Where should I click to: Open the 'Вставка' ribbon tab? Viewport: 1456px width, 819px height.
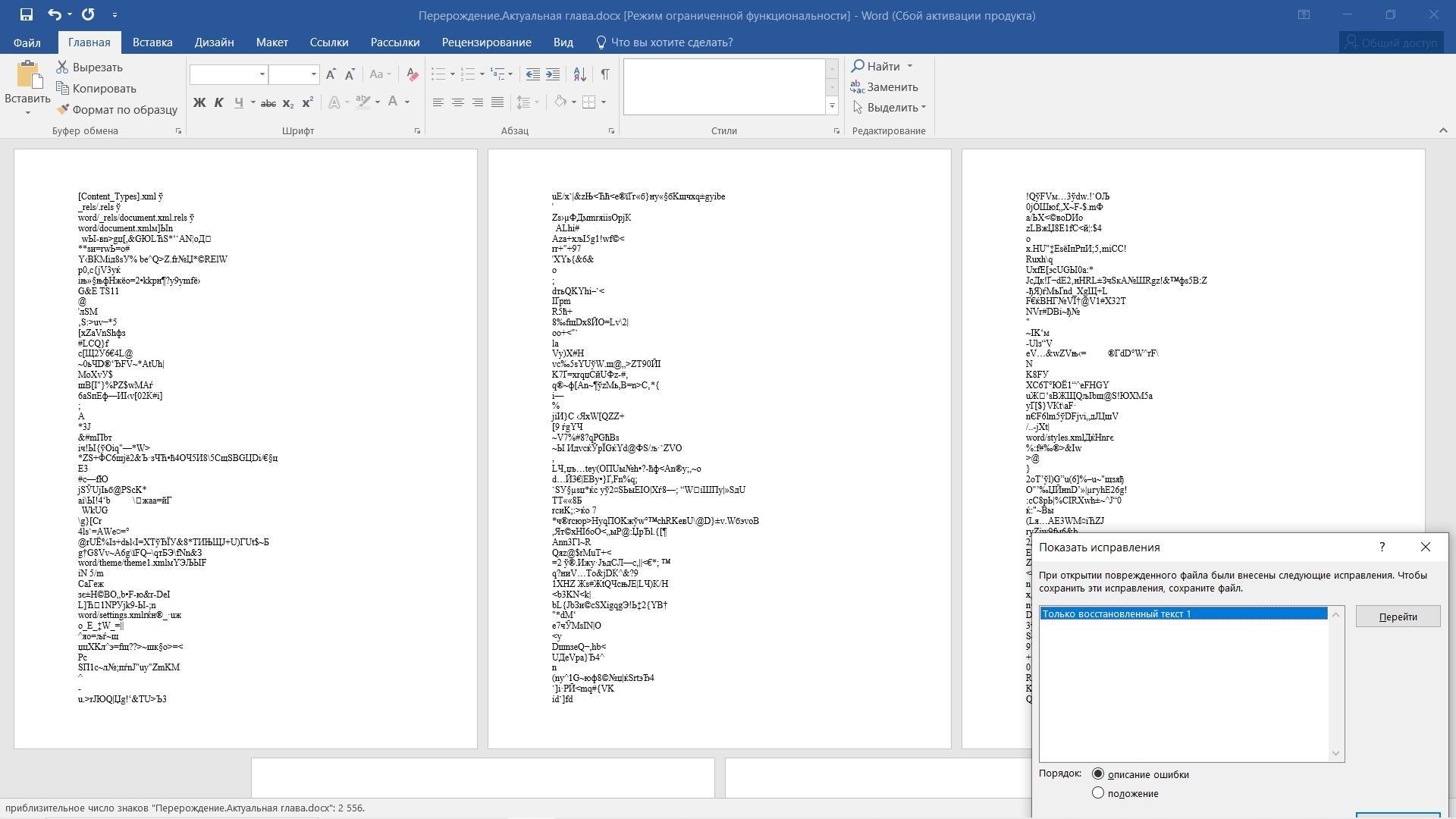[152, 42]
